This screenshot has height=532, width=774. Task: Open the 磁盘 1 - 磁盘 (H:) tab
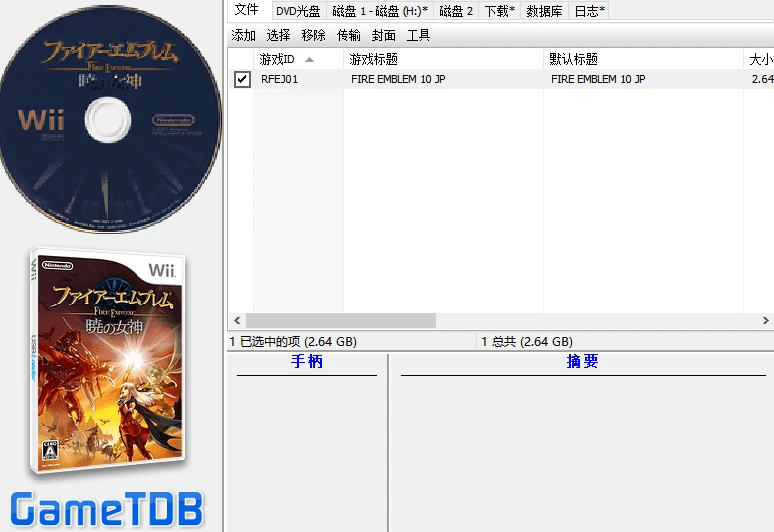click(380, 11)
